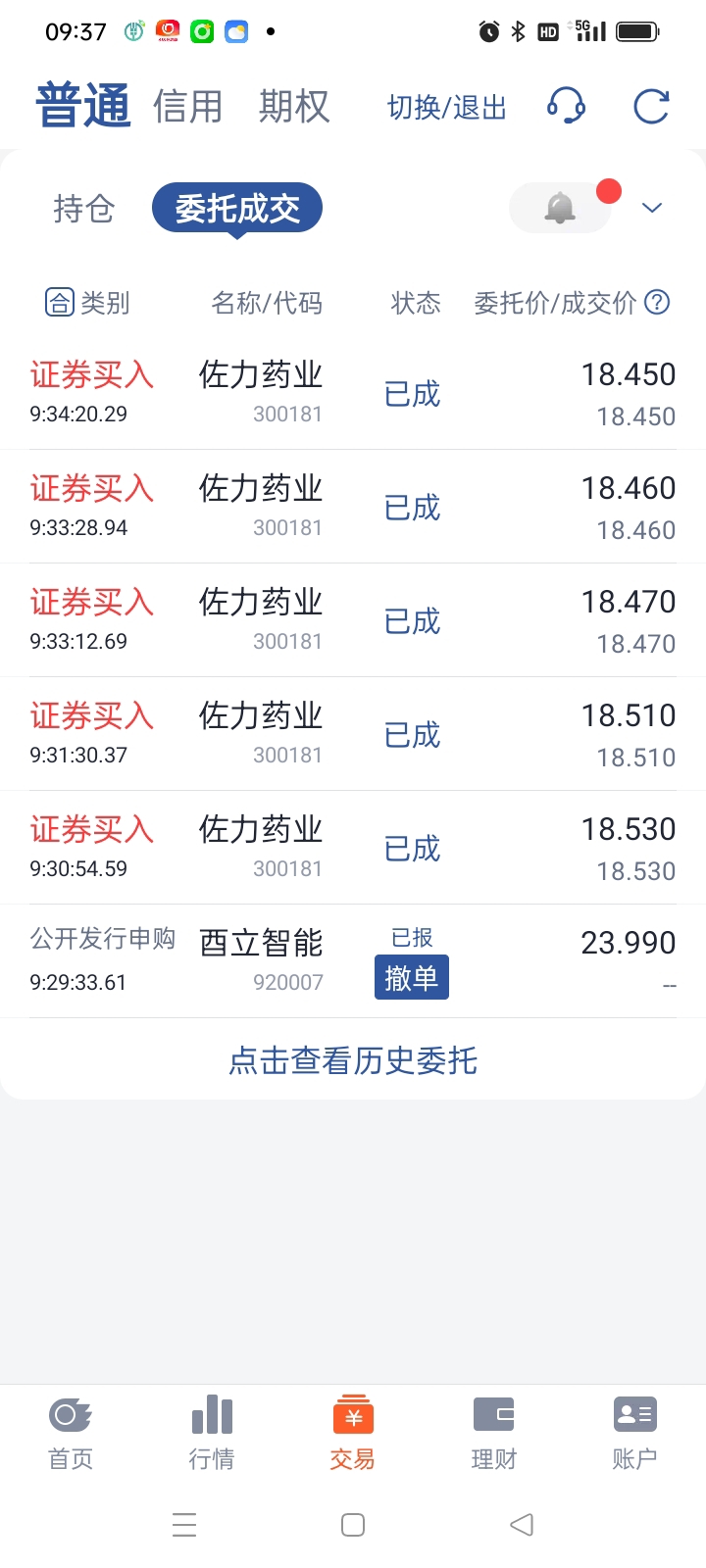
Task: Open 点击查看历史委托 link
Action: click(x=353, y=1059)
